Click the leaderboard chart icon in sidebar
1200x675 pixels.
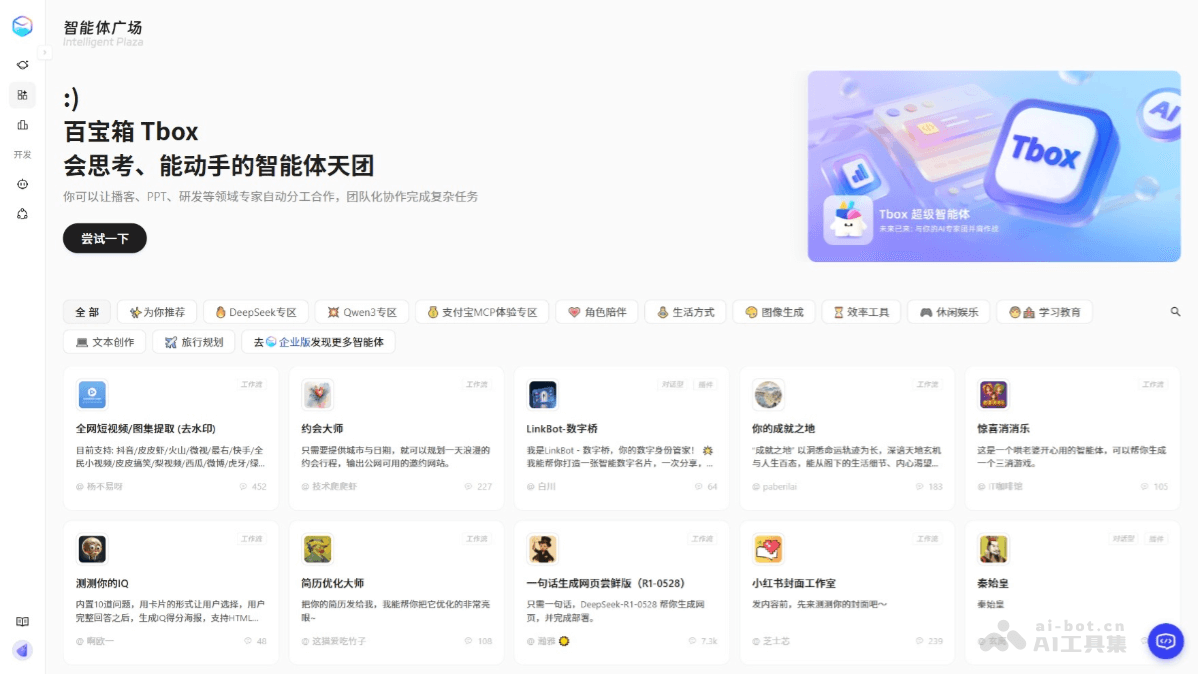tap(22, 124)
